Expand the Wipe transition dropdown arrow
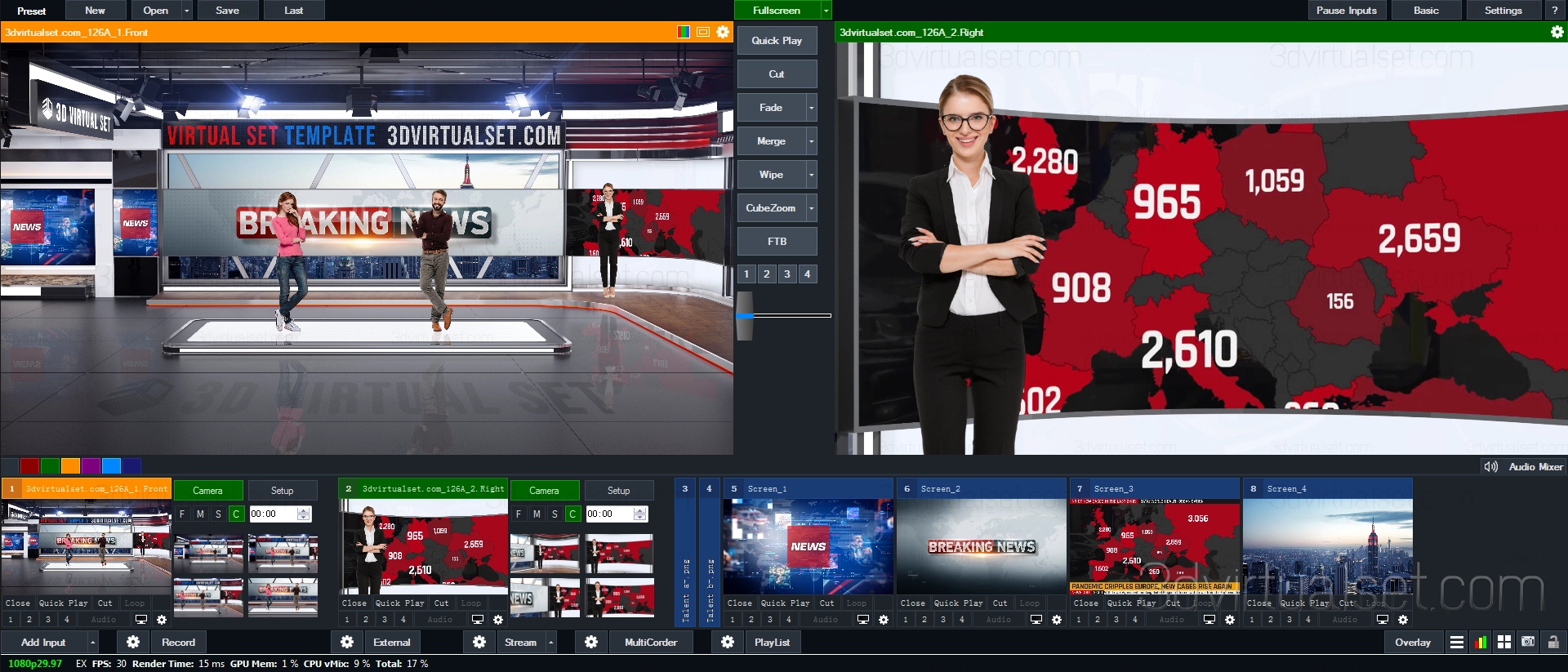 click(812, 175)
